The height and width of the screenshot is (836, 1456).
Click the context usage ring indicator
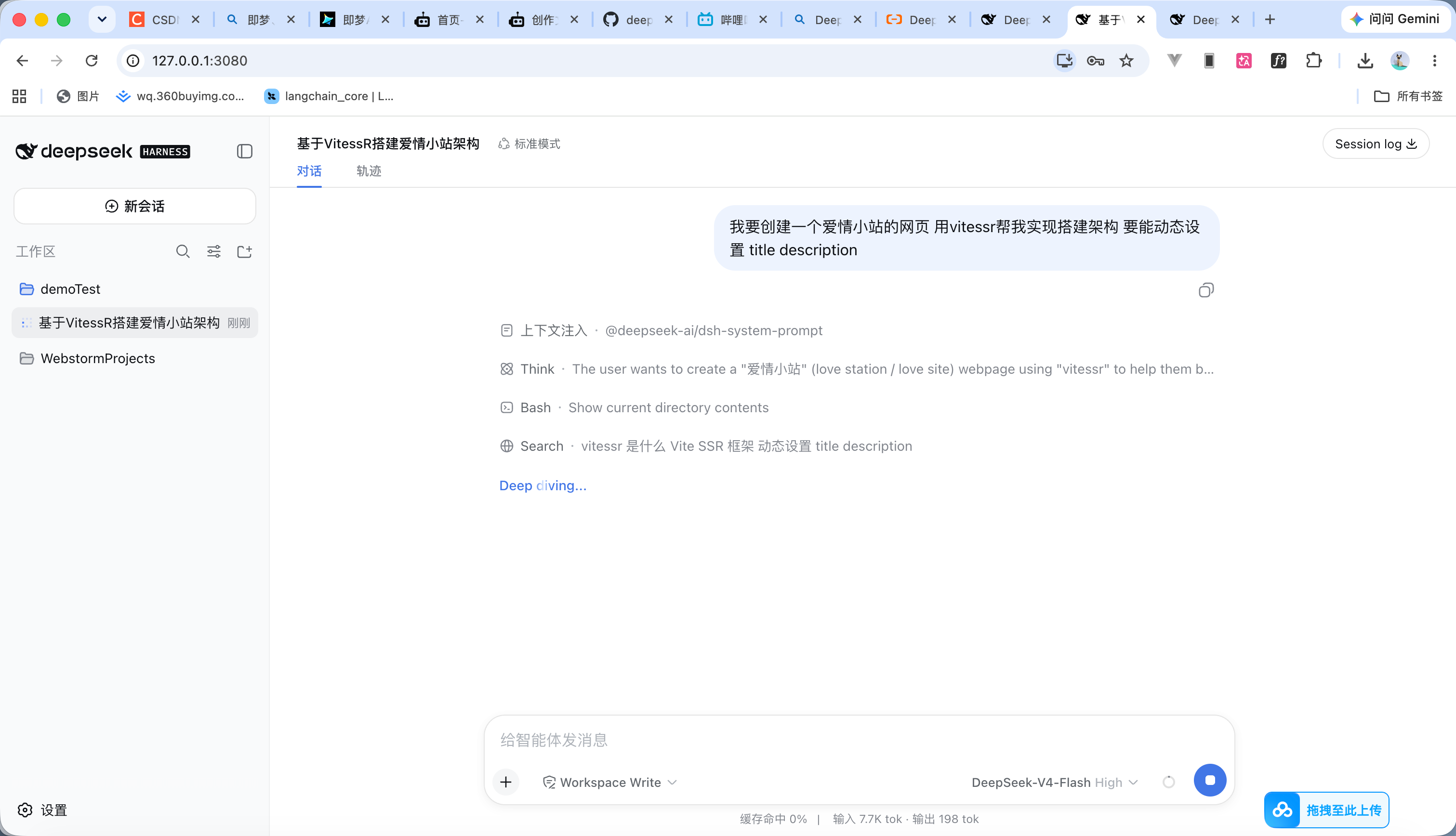pos(1169,782)
